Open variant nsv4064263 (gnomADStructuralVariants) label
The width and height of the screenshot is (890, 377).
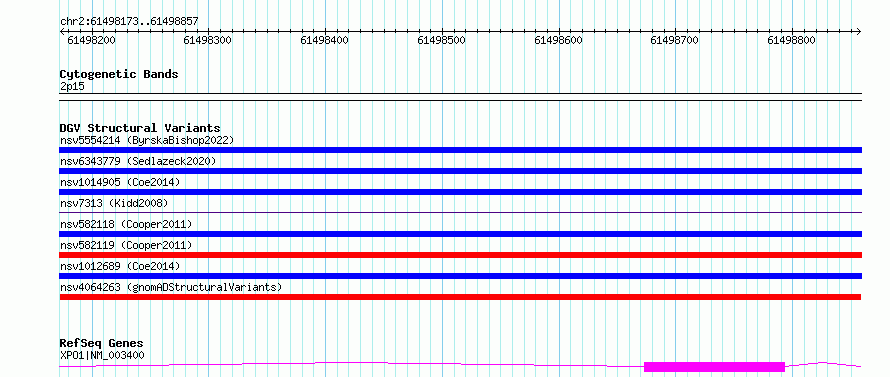click(x=171, y=287)
